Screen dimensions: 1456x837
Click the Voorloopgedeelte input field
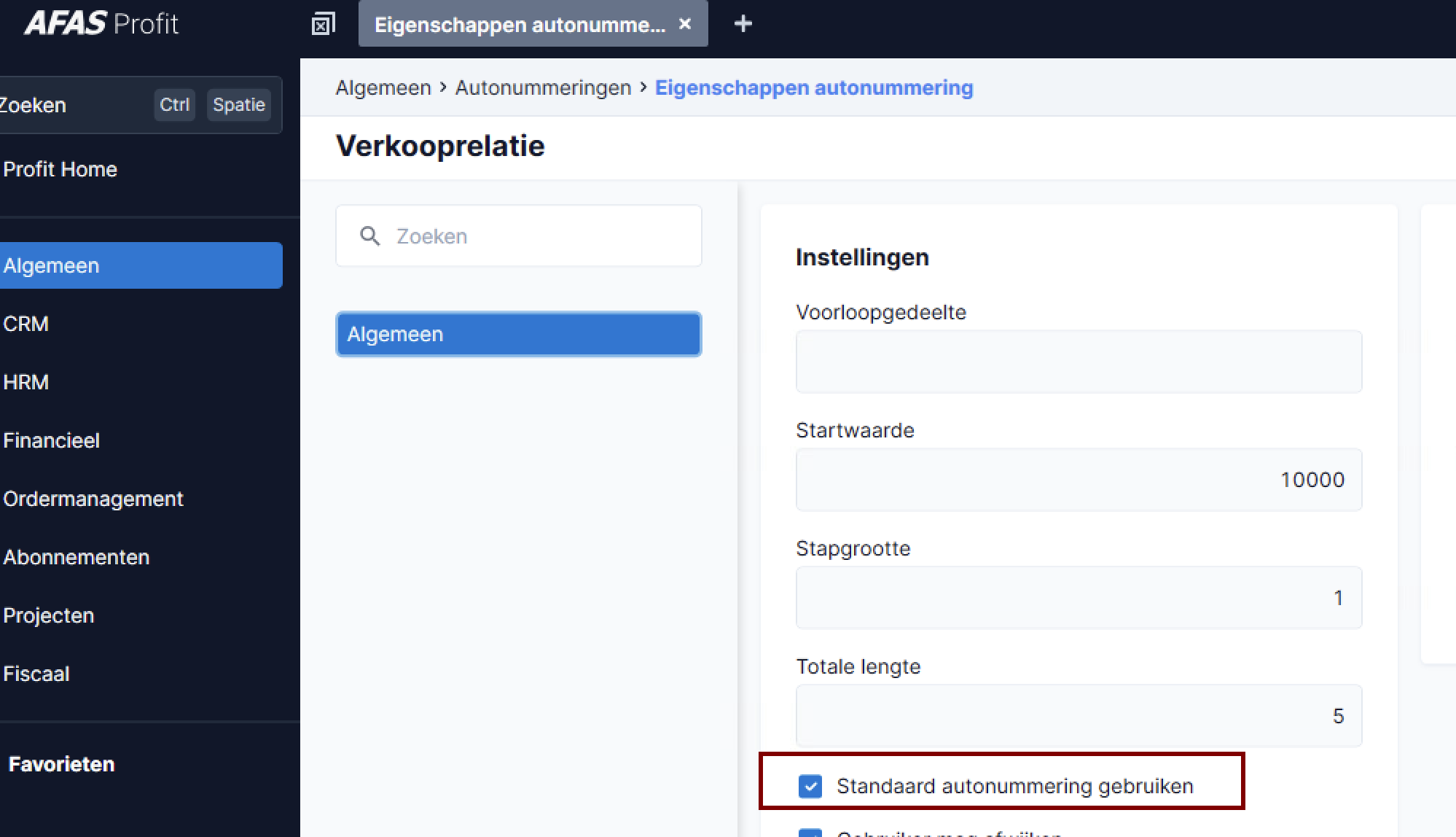[x=1079, y=362]
